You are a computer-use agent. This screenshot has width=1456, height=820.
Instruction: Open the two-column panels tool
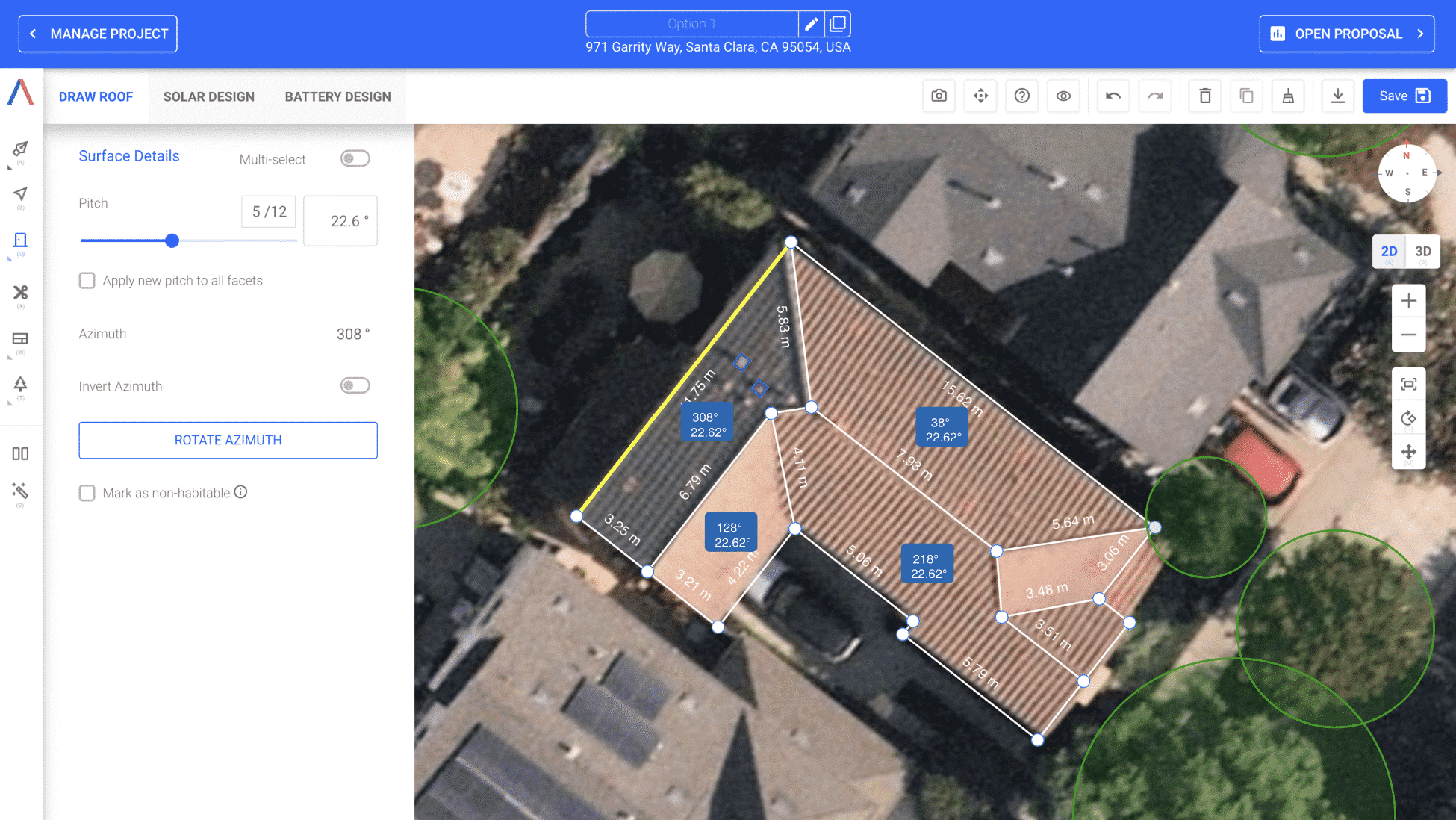[x=20, y=453]
